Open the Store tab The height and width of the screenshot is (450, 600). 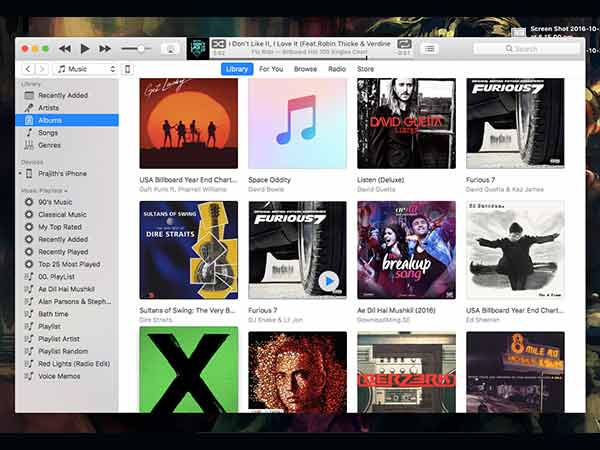[365, 69]
